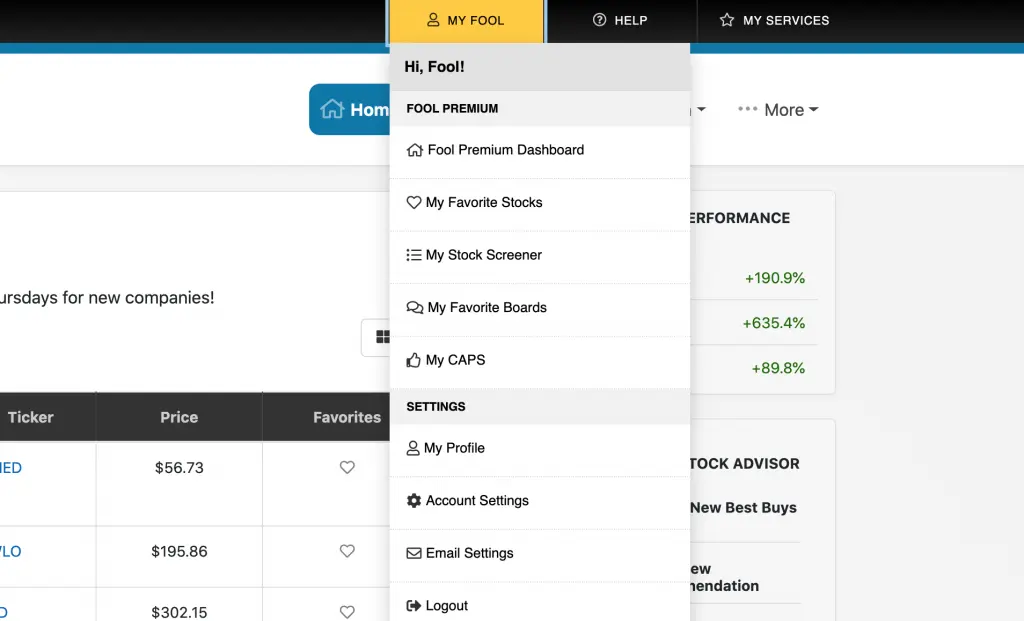This screenshot has width=1024, height=621.
Task: Click the +89.8% performance value
Action: (778, 368)
